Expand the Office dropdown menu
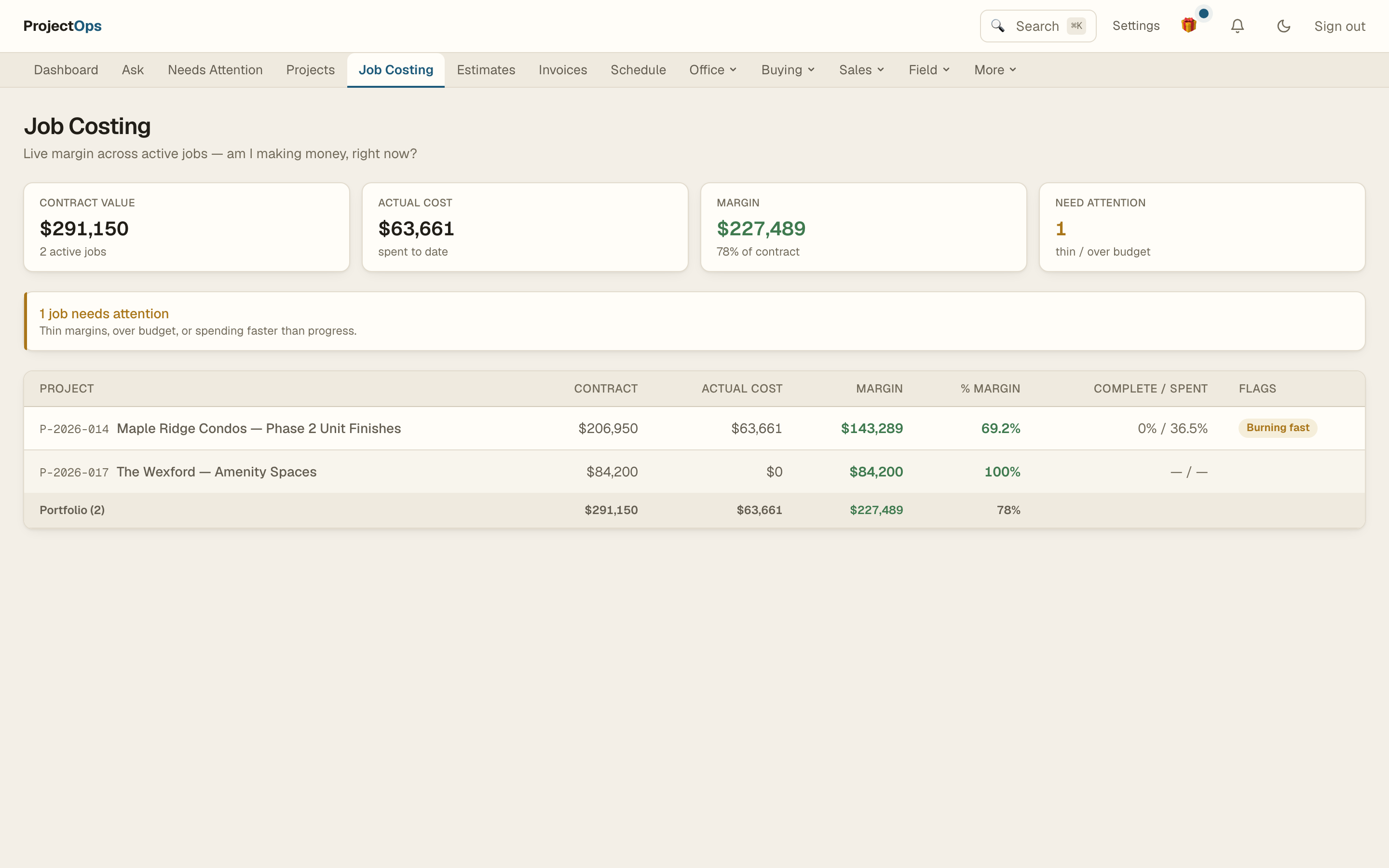Image resolution: width=1389 pixels, height=868 pixels. point(713,70)
